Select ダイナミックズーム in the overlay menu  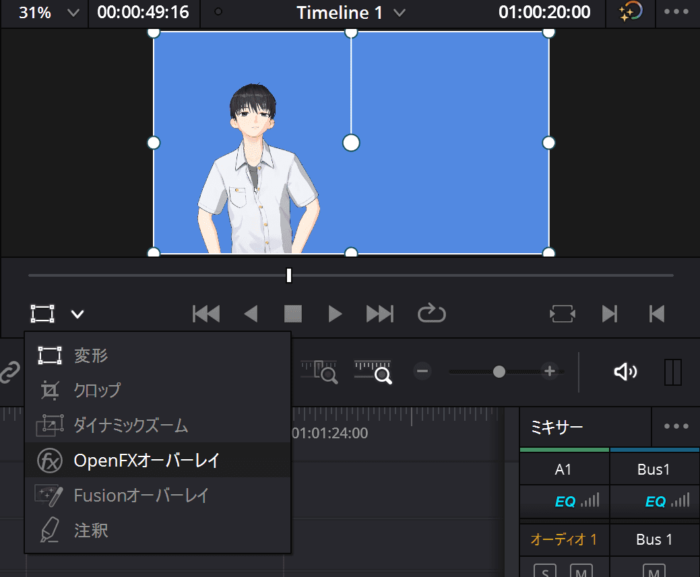(157, 425)
